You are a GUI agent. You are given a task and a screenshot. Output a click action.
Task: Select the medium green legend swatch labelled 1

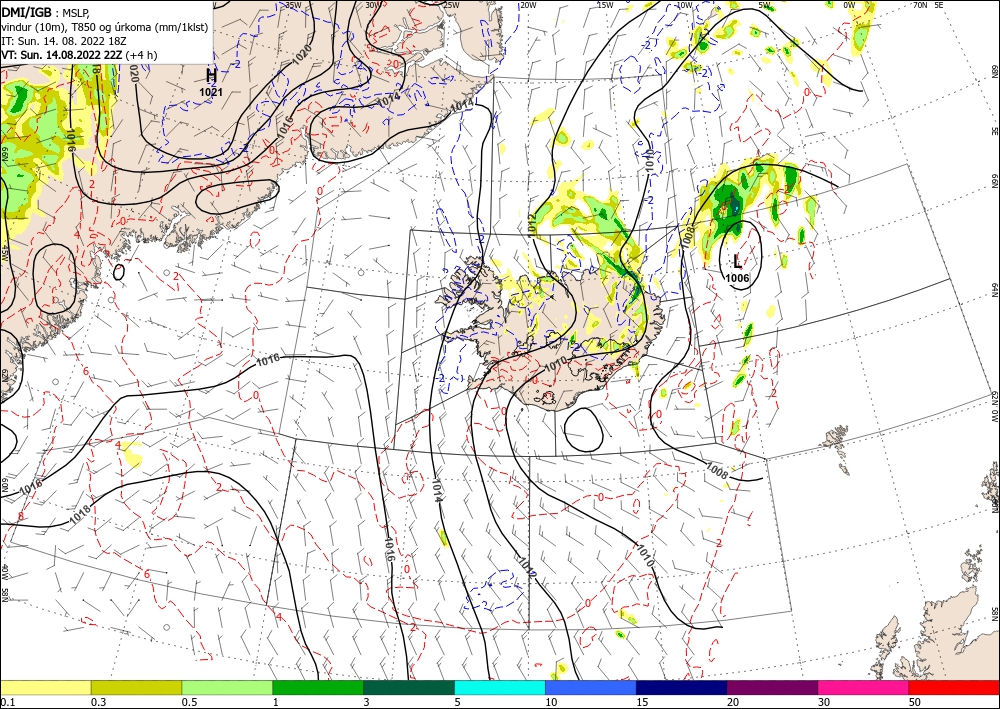click(x=318, y=687)
